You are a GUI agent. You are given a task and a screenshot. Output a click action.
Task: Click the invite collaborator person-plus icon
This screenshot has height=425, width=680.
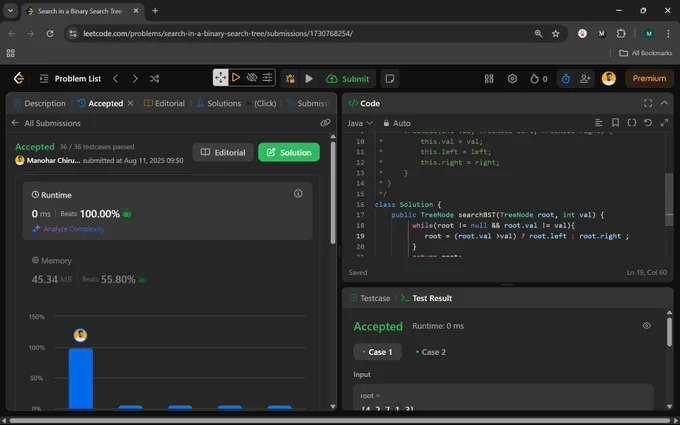(x=585, y=78)
